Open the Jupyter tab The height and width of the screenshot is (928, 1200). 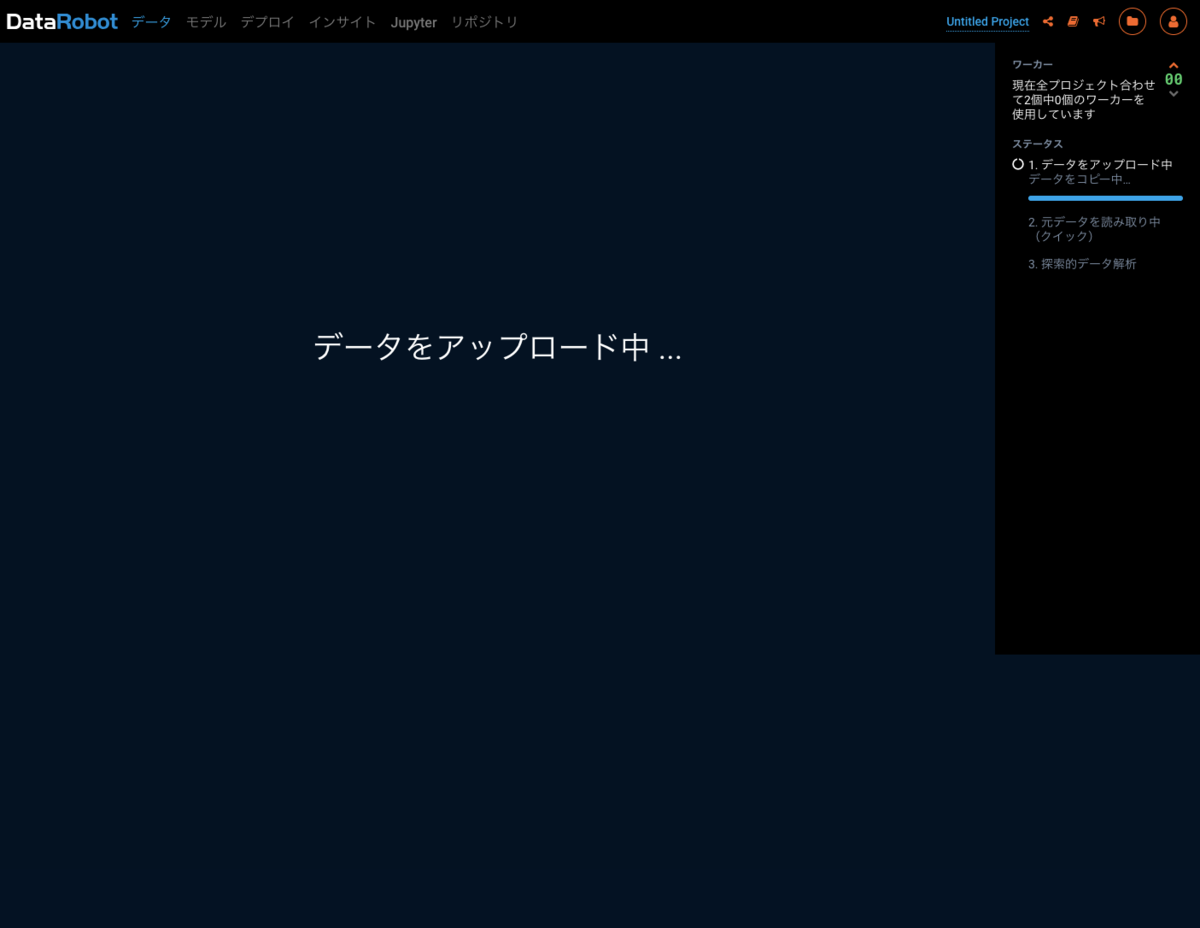(x=414, y=22)
